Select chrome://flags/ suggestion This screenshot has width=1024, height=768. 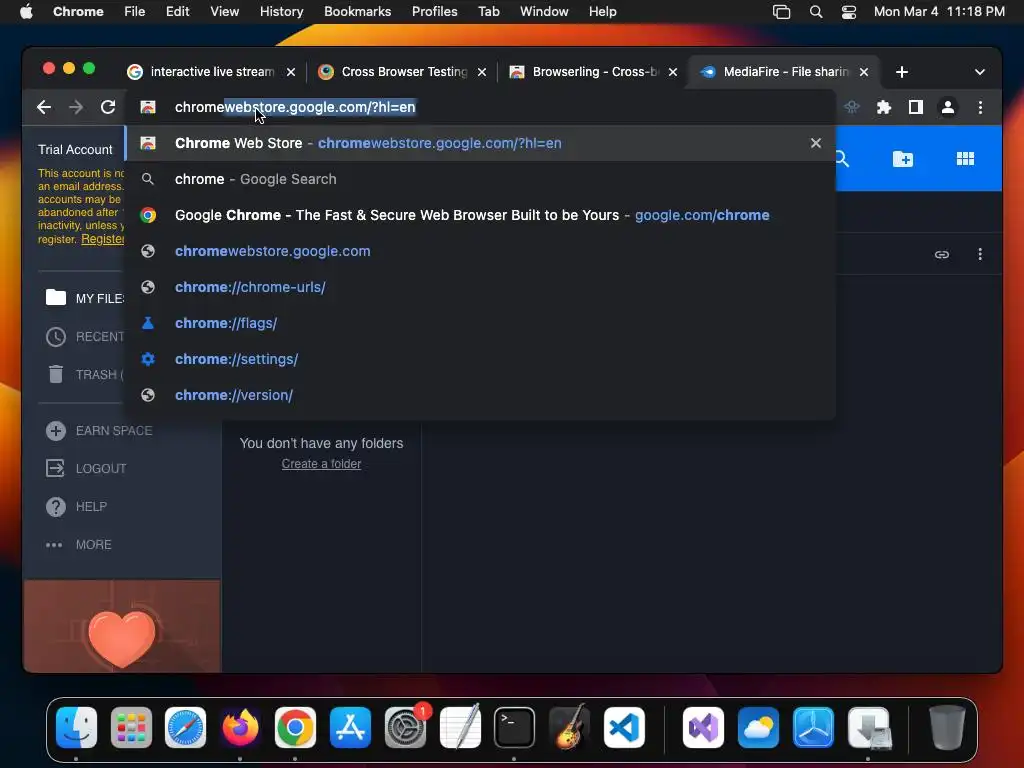coord(480,323)
